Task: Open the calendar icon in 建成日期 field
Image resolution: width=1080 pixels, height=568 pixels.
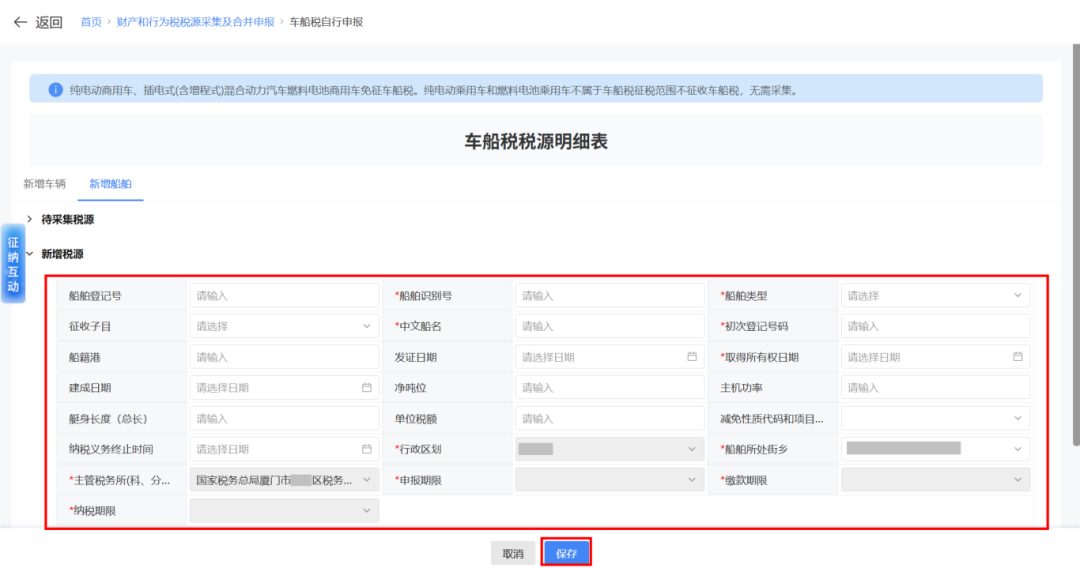Action: coord(366,388)
